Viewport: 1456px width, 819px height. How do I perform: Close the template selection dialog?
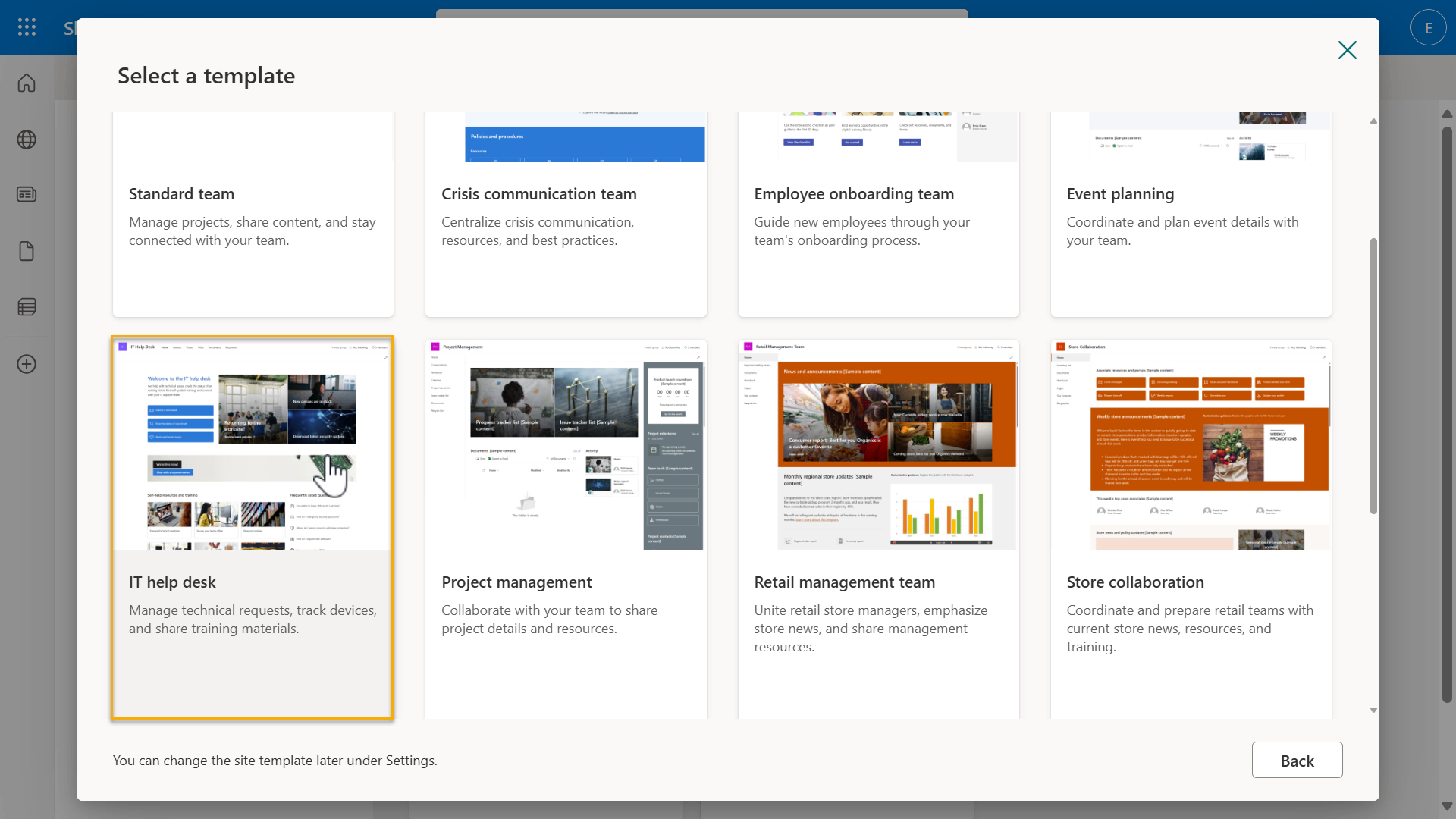click(x=1347, y=50)
